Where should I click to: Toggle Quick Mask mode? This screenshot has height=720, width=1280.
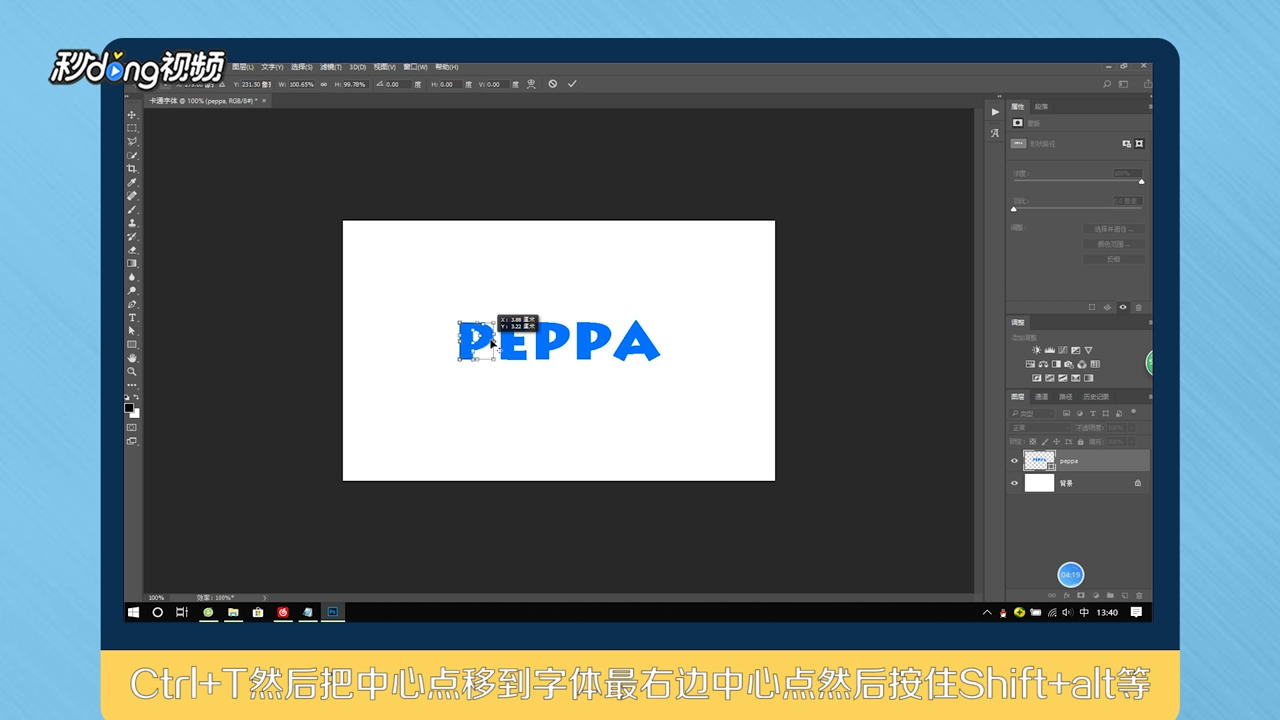tap(132, 427)
